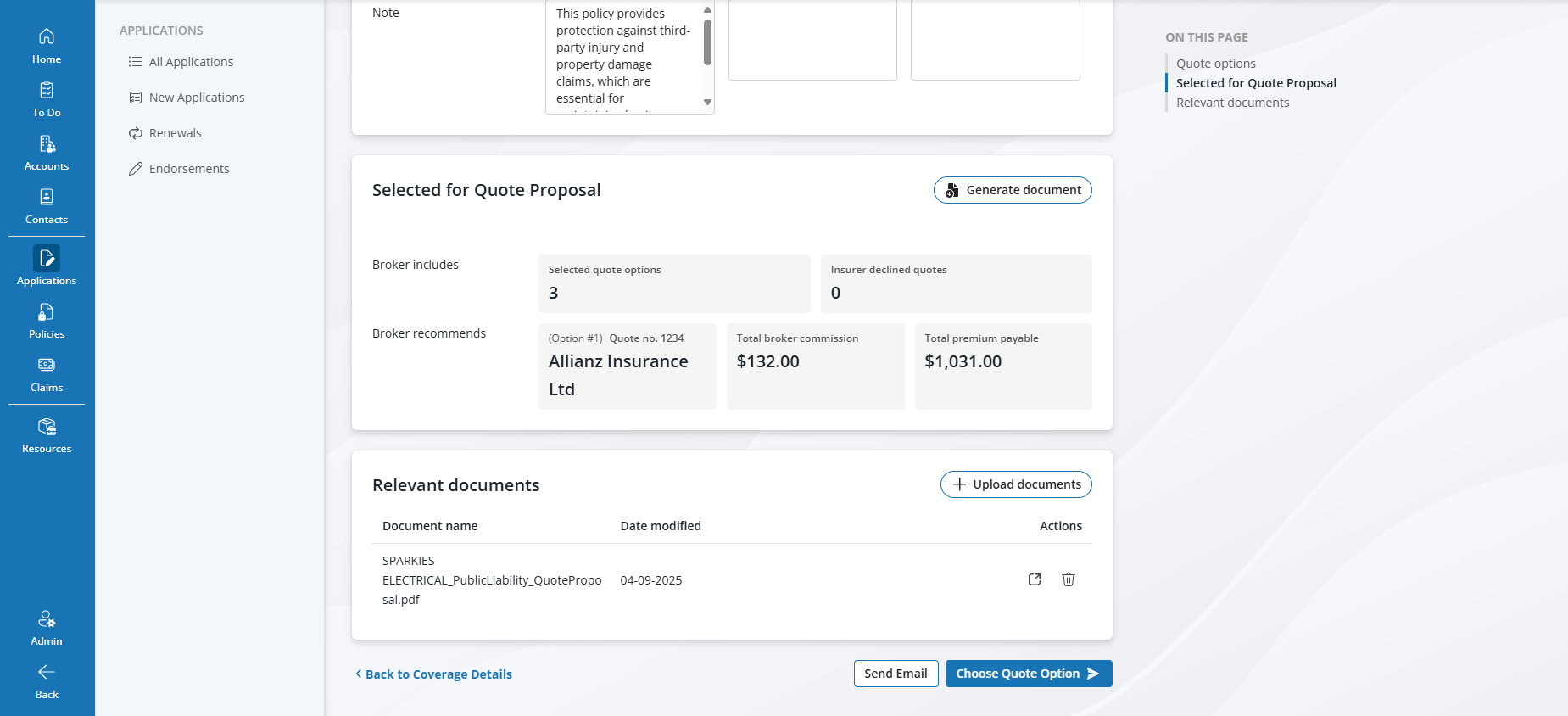Screen dimensions: 1568x716
Task: Open QuoteProposal.pdf in a new window
Action: [1035, 579]
